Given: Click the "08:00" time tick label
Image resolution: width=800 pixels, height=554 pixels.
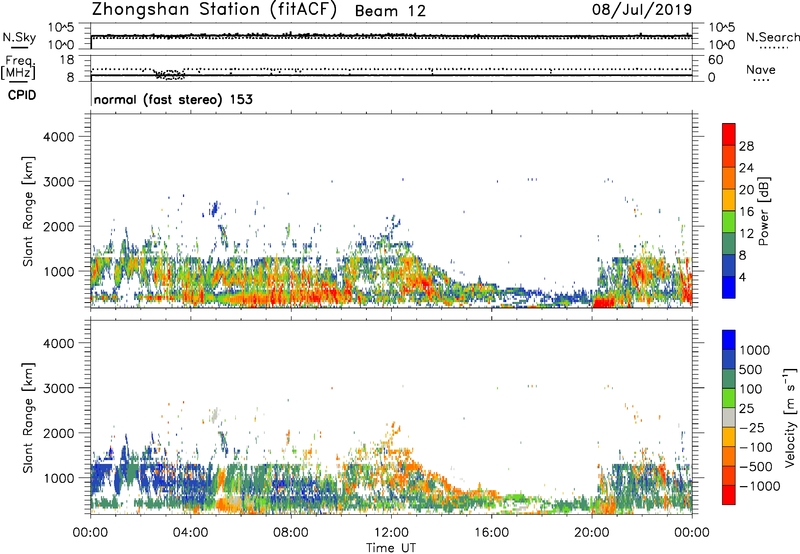Looking at the screenshot, I should click(x=291, y=533).
